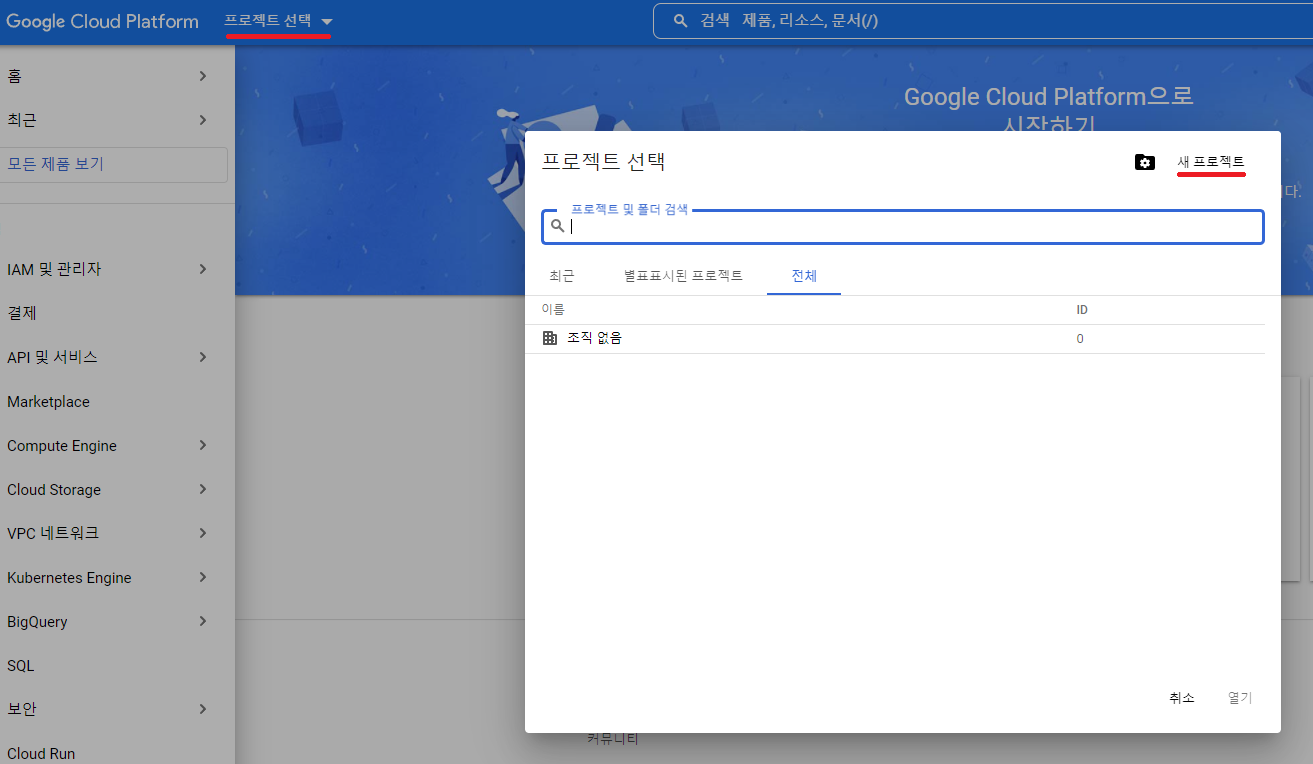The width and height of the screenshot is (1313, 764).
Task: Expand the Kubernetes Engine submenu chevron
Action: [x=203, y=577]
